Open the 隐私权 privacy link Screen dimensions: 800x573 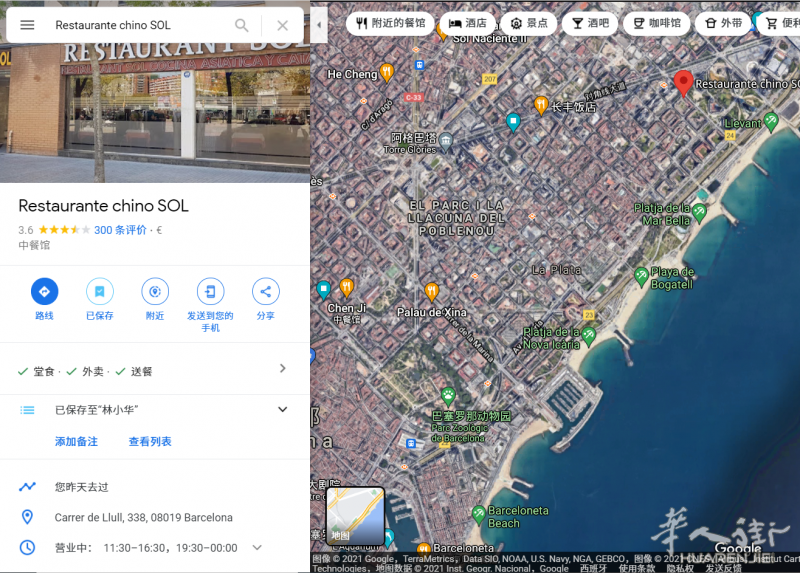click(x=680, y=568)
